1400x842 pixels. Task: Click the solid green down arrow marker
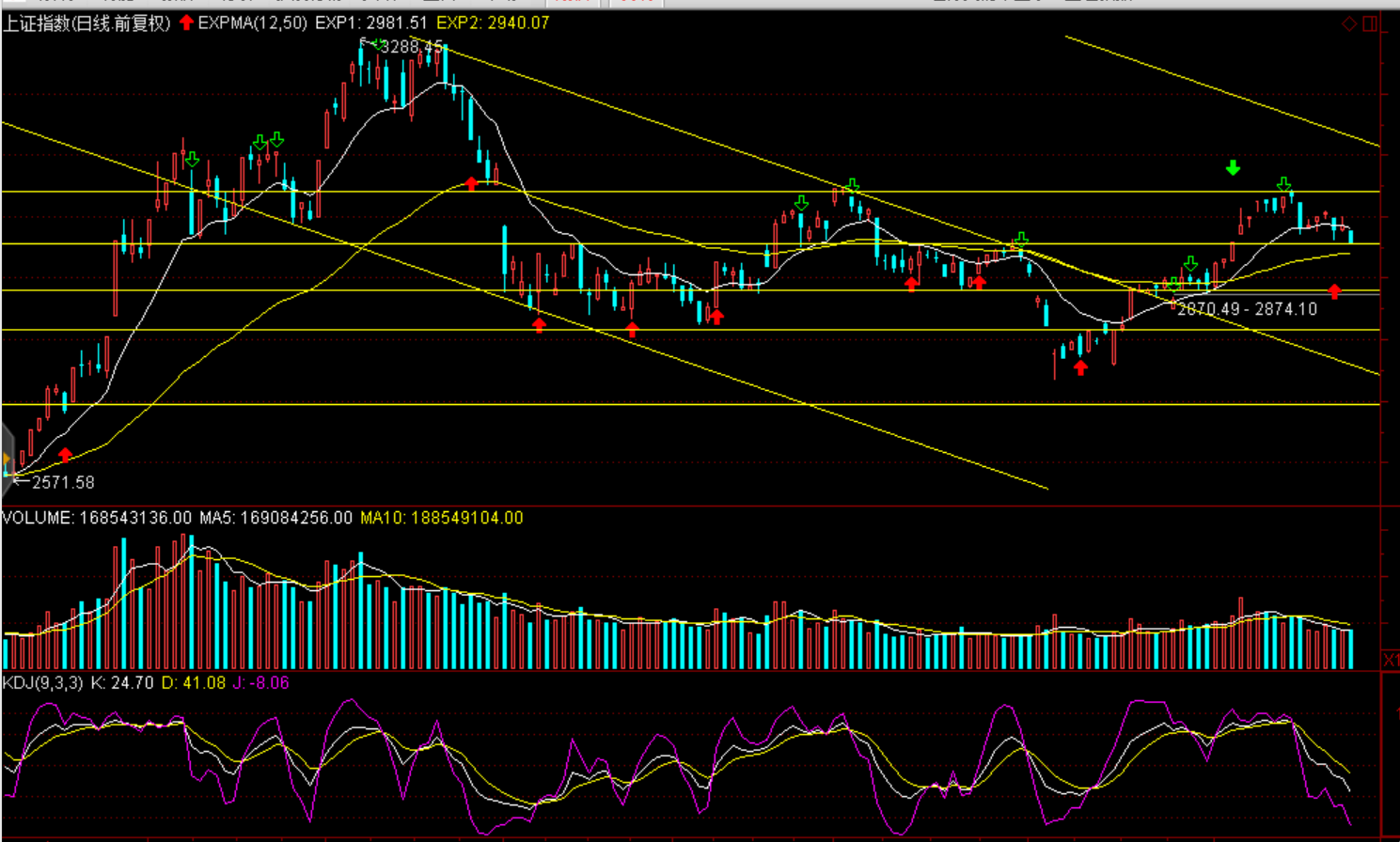(x=1233, y=168)
